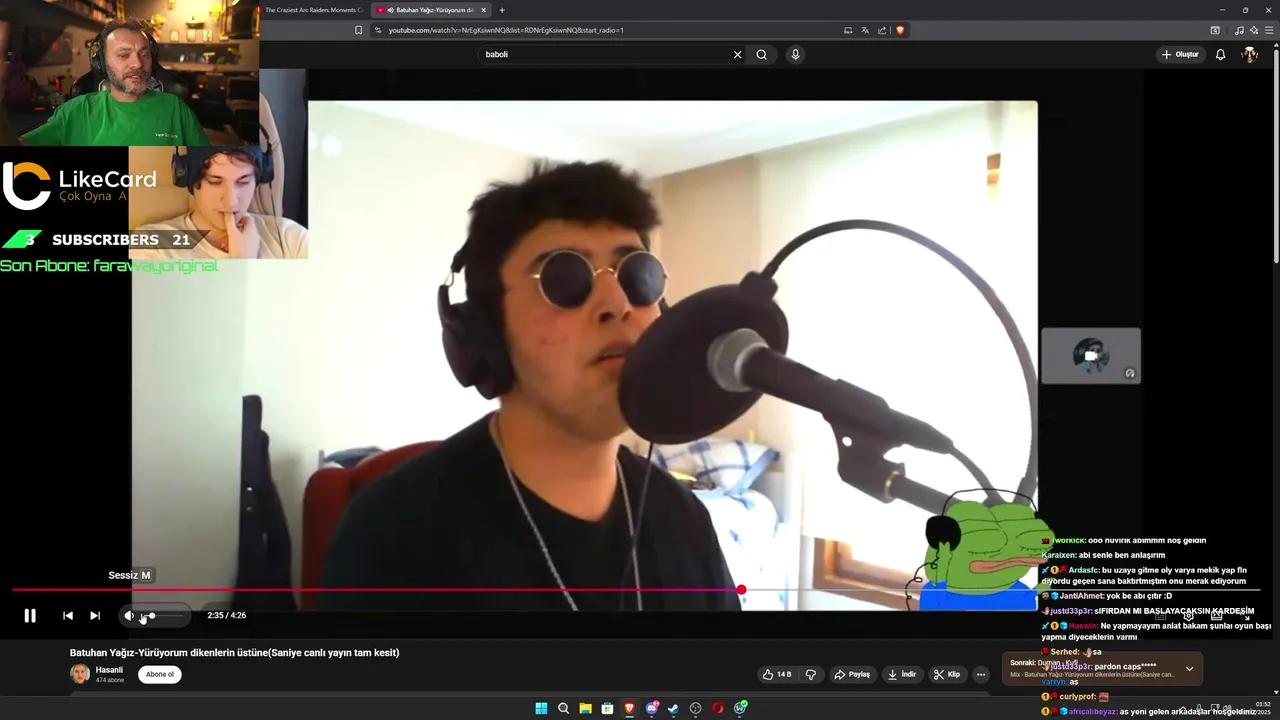Click the youtube.com address bar URL

coord(506,30)
